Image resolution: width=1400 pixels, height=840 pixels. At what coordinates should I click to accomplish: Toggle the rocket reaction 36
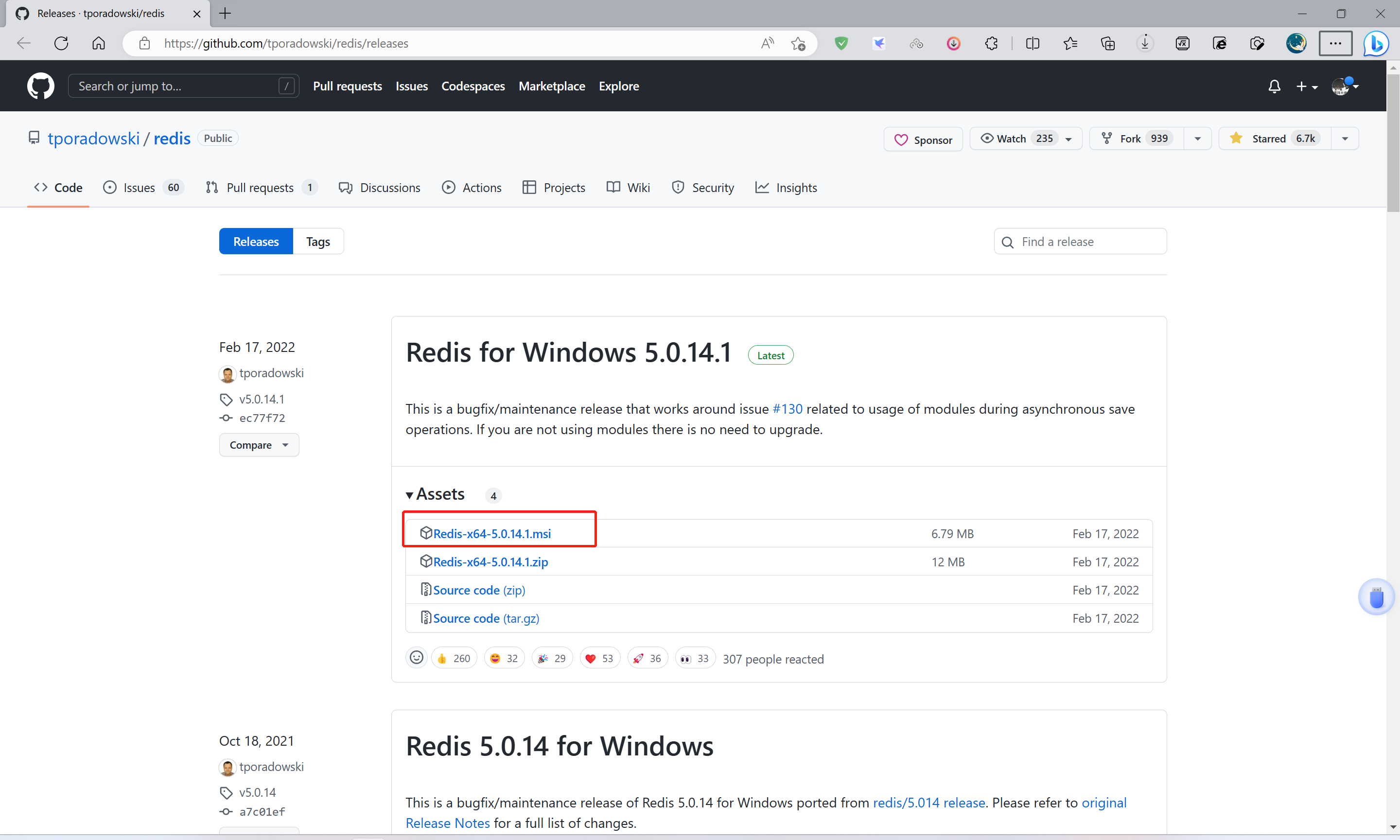[x=647, y=658]
